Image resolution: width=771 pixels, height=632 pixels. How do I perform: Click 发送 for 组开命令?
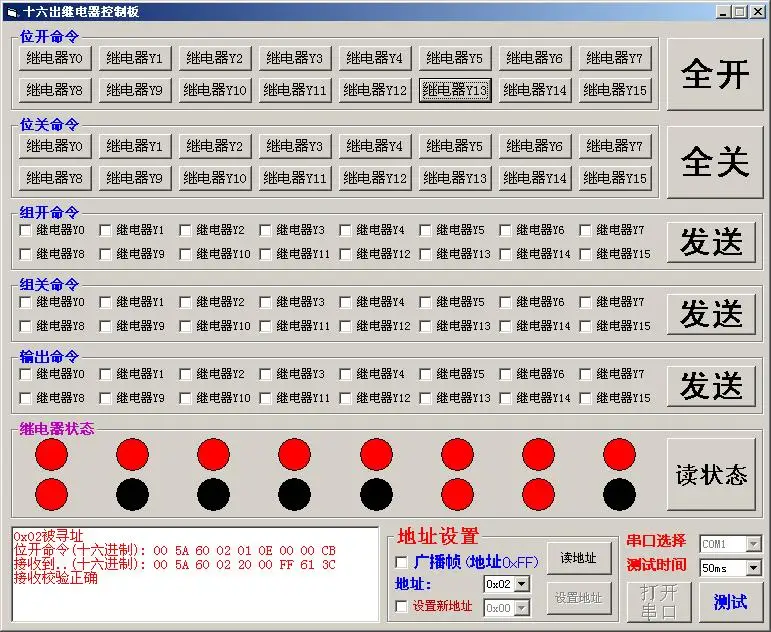click(x=711, y=242)
